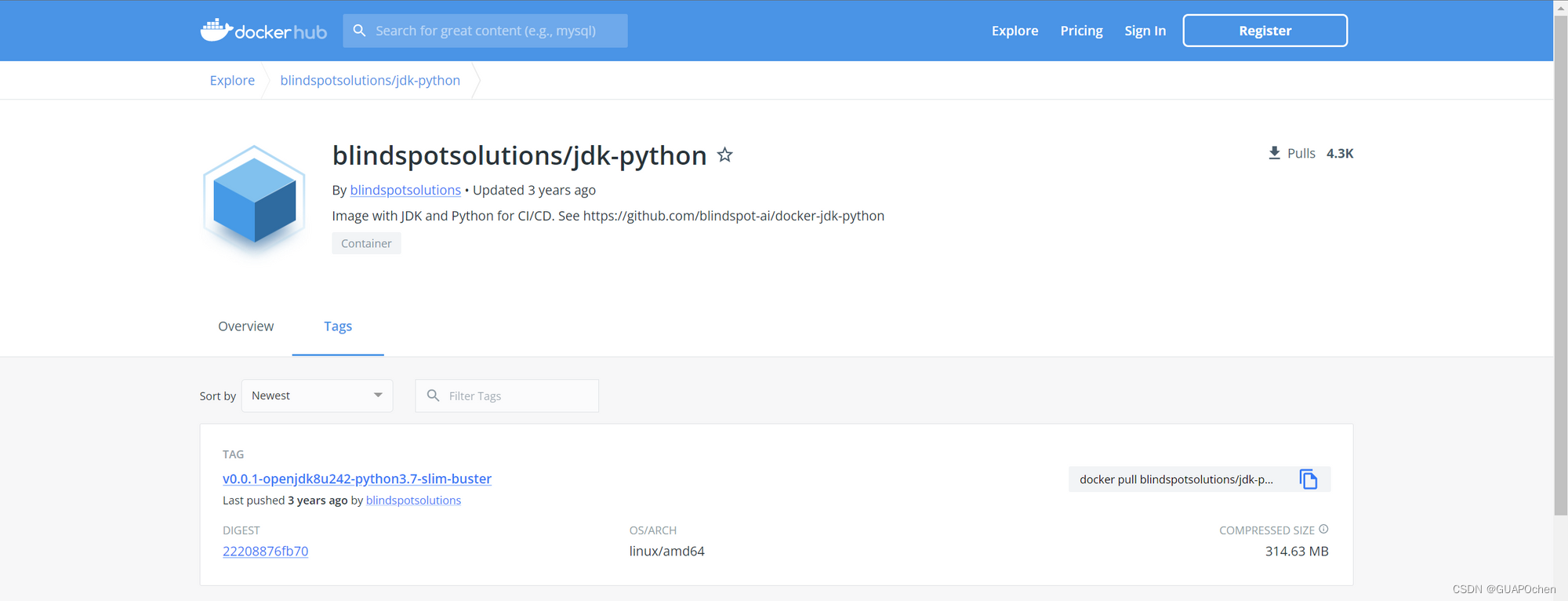
Task: Open the Pricing page
Action: coord(1081,31)
